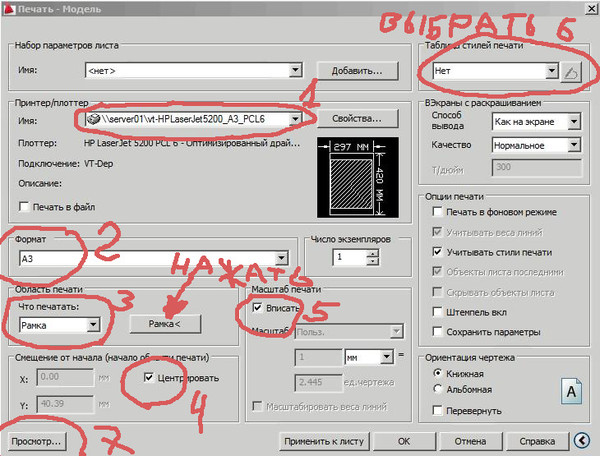The width and height of the screenshot is (600, 456).
Task: Check the Сохранить параметры option
Action: click(x=437, y=331)
